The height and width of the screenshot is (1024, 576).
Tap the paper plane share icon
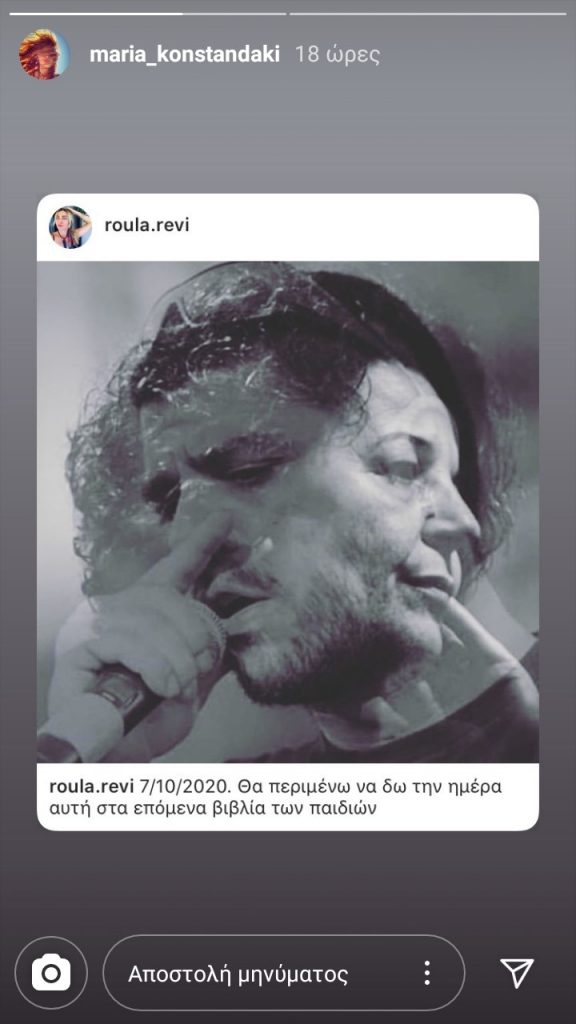[x=517, y=973]
